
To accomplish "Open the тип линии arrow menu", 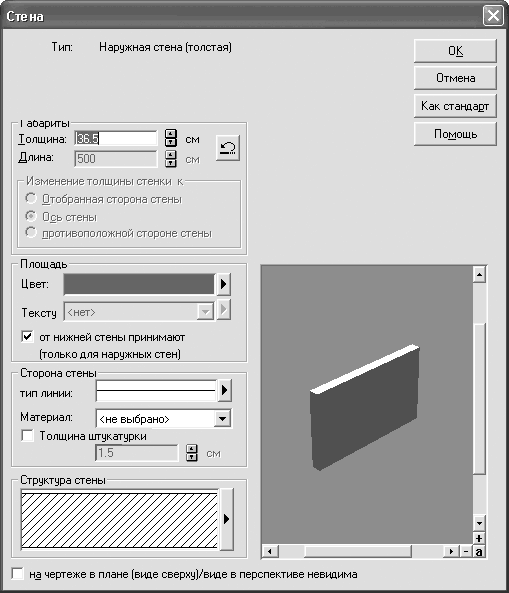I will (224, 390).
